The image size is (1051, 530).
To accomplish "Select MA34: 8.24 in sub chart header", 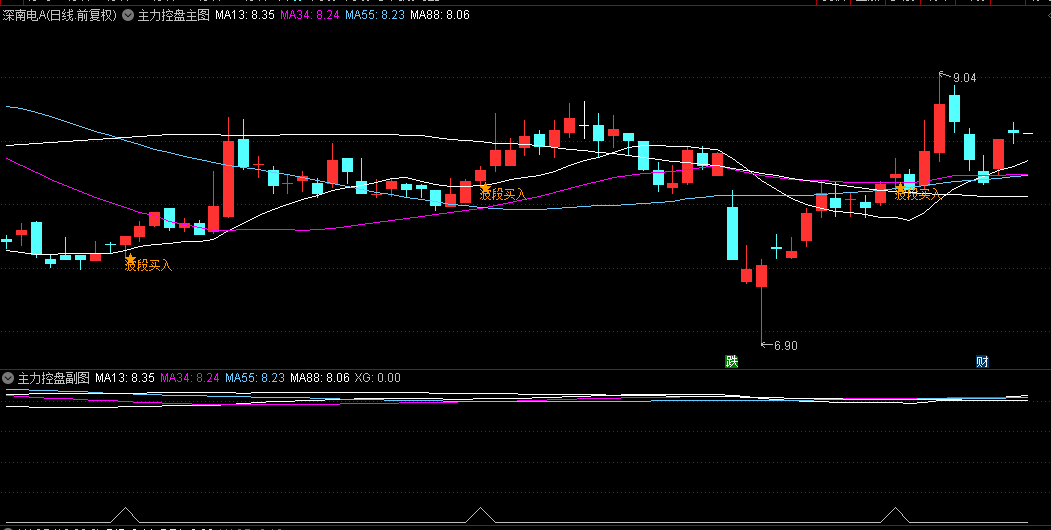I will (x=190, y=378).
